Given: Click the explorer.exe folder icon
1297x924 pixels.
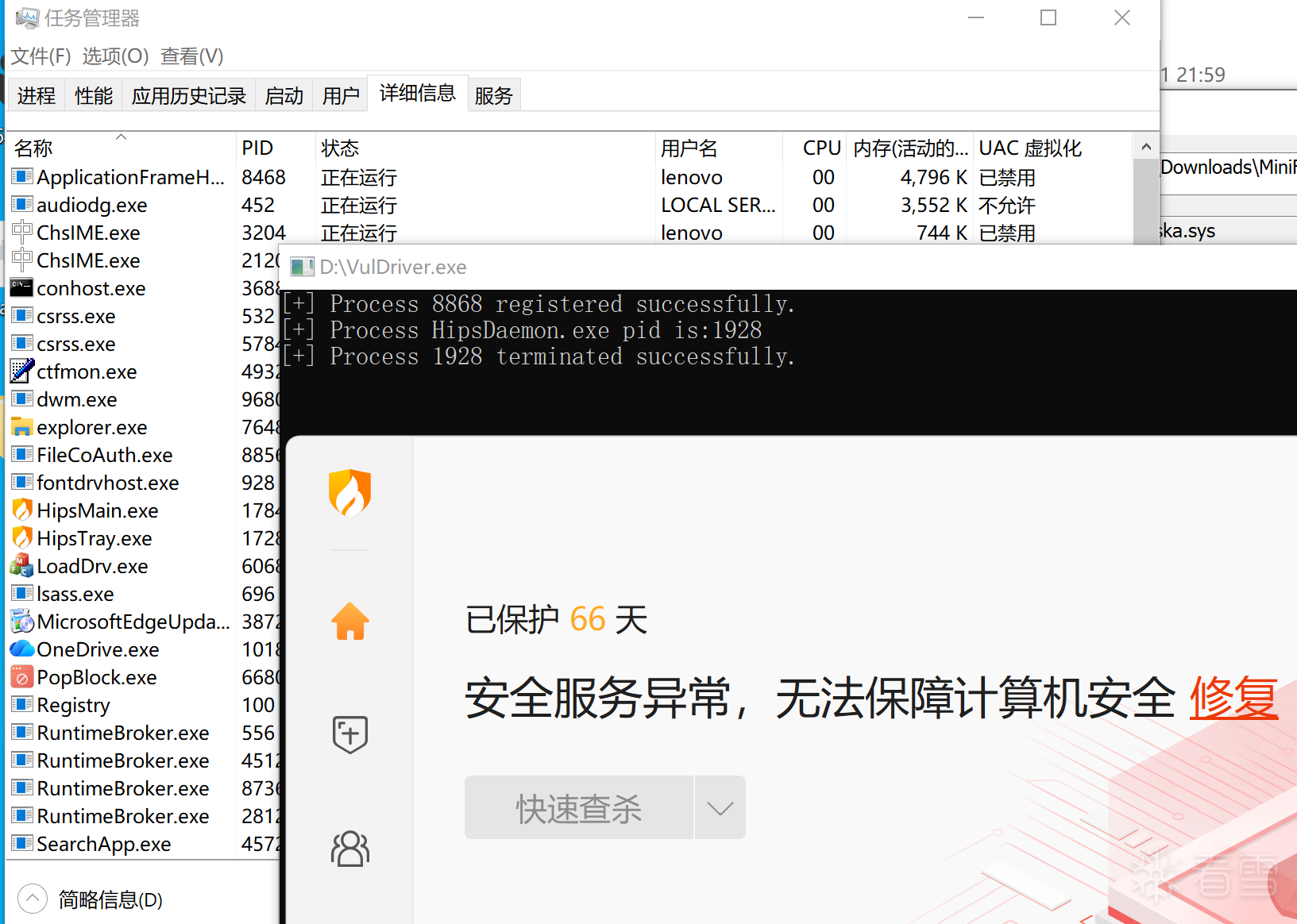Looking at the screenshot, I should click(x=21, y=426).
